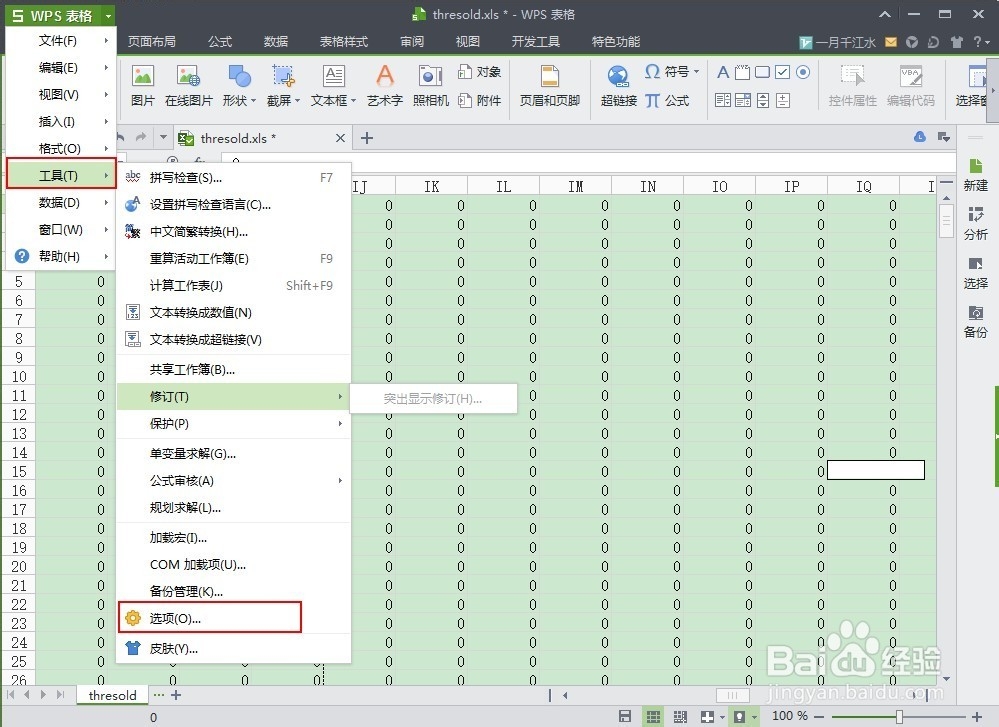Select the 照相机 camera tool

pos(430,85)
